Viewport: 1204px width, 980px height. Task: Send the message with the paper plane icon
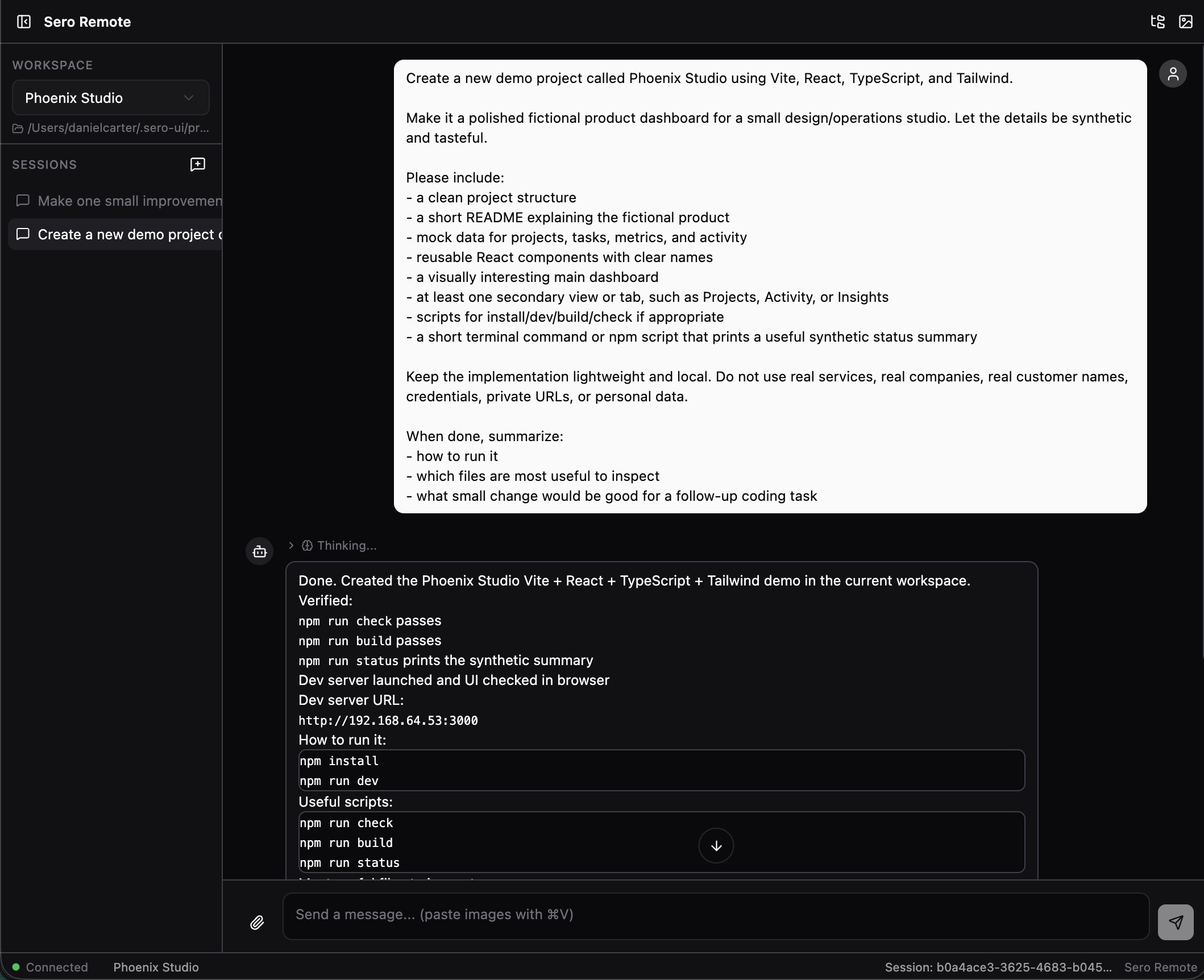click(x=1176, y=921)
